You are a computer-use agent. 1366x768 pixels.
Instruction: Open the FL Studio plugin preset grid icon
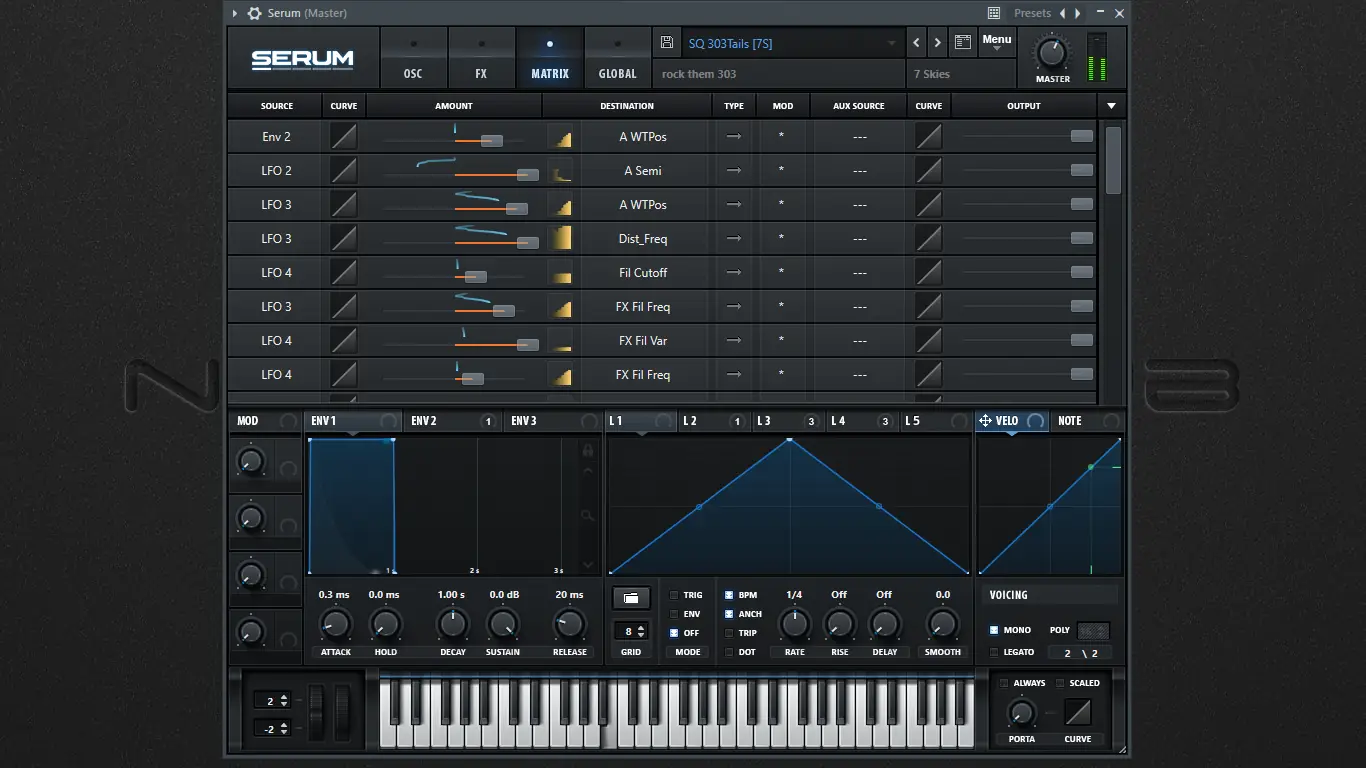click(x=994, y=13)
